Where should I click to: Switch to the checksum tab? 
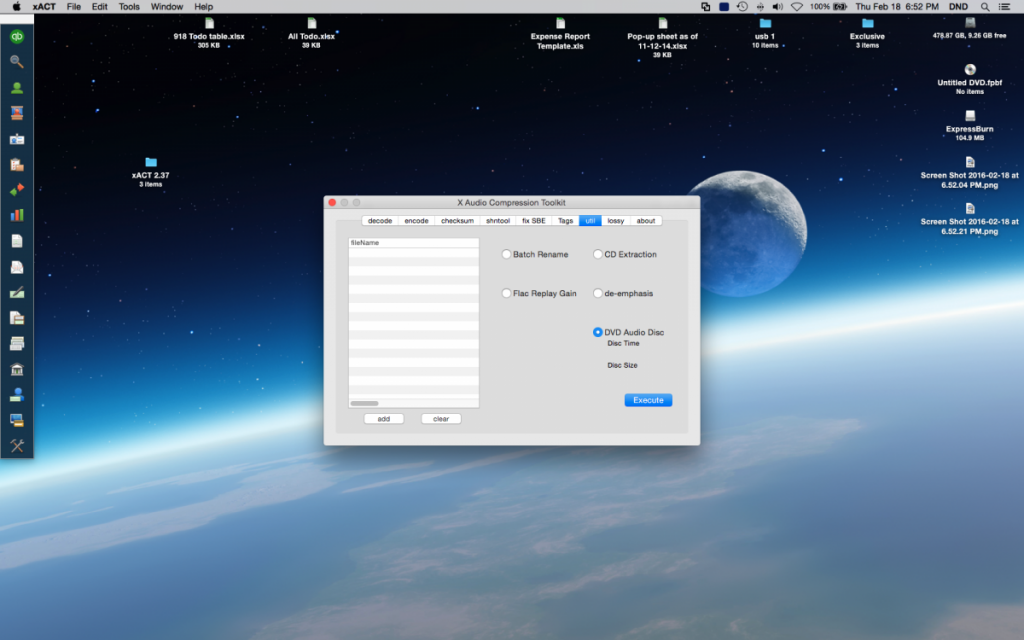[x=457, y=221]
